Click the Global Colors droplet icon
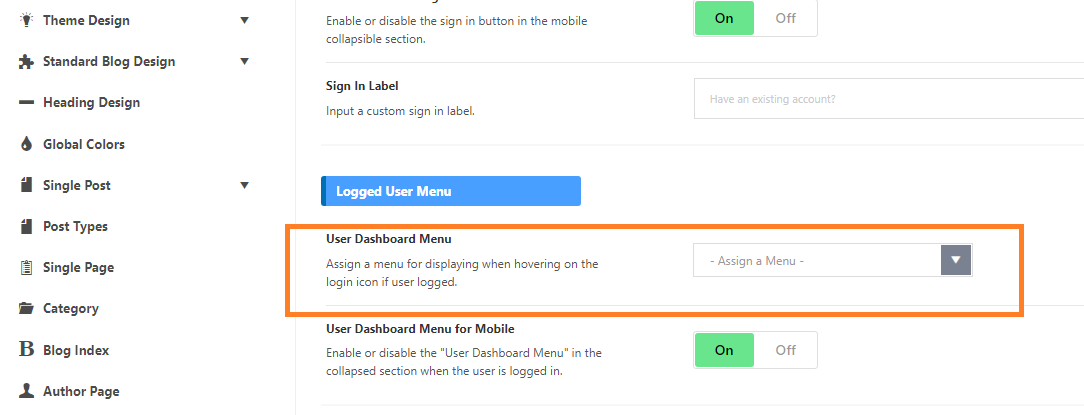Viewport: 1084px width, 415px height. (x=26, y=144)
